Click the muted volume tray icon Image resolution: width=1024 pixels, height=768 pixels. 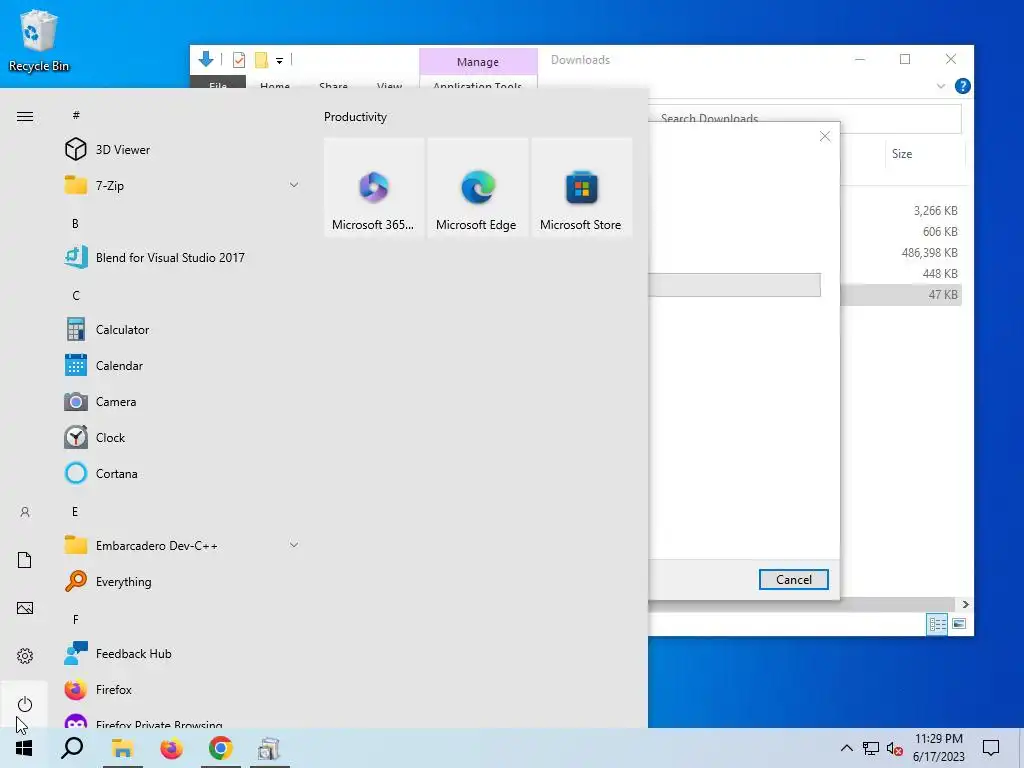click(x=895, y=749)
